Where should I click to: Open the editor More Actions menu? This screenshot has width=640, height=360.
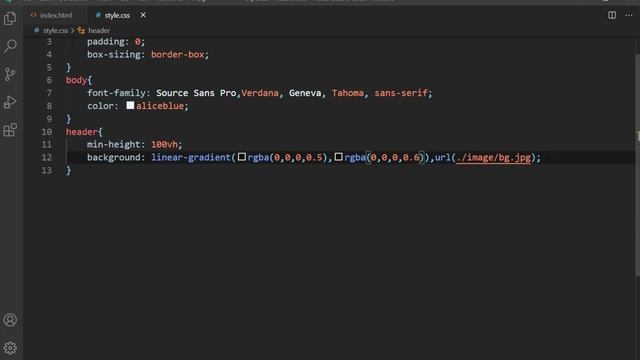629,16
